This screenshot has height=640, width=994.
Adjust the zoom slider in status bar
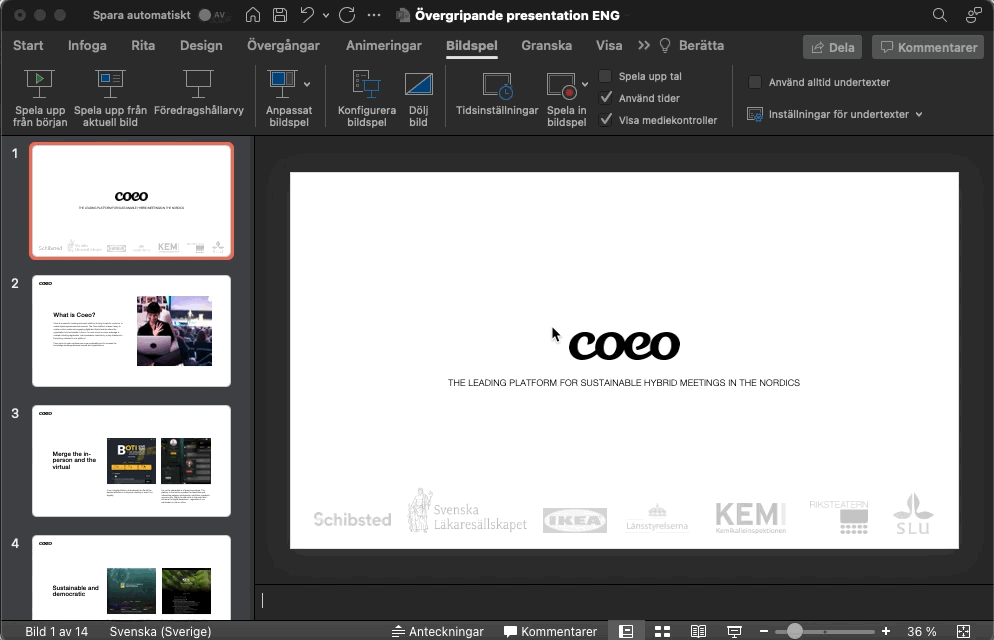tap(794, 631)
